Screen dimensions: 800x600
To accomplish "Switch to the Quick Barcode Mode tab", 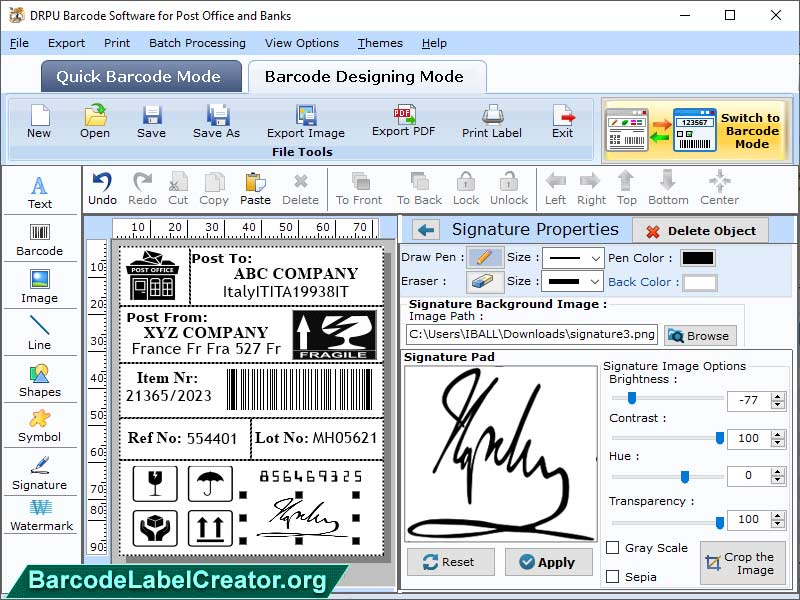I will 140,76.
